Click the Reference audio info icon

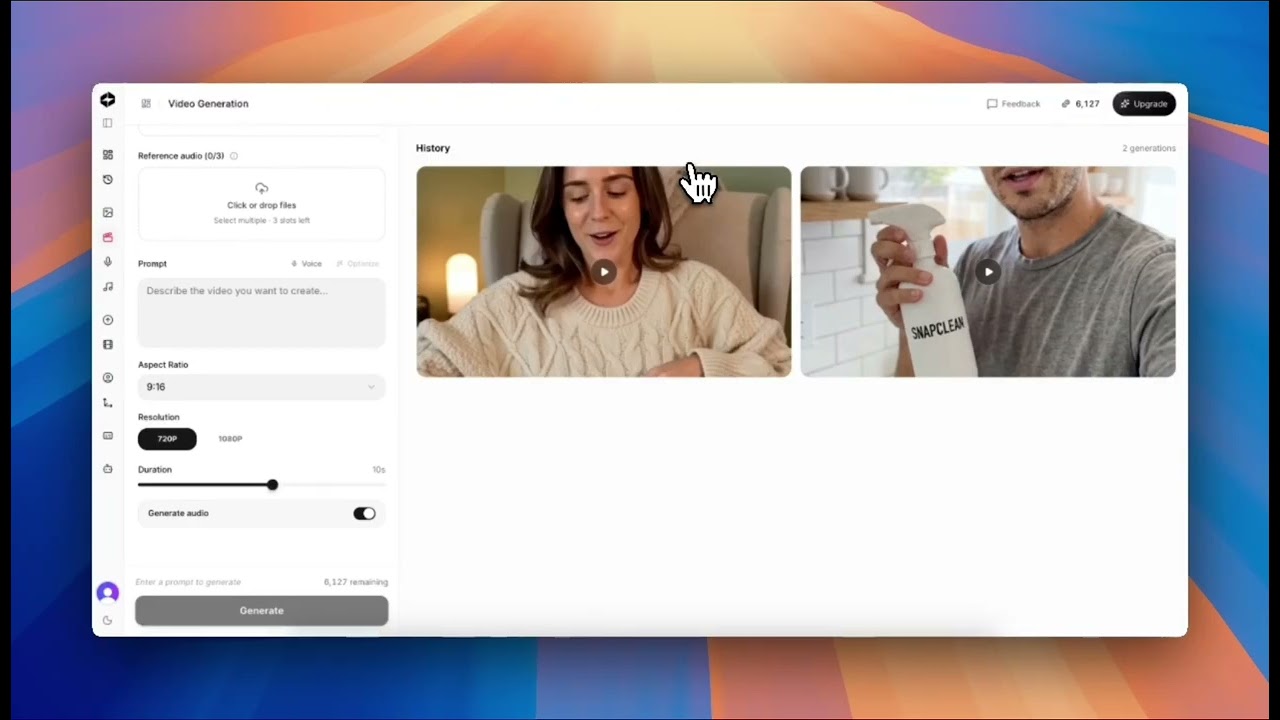tap(234, 156)
